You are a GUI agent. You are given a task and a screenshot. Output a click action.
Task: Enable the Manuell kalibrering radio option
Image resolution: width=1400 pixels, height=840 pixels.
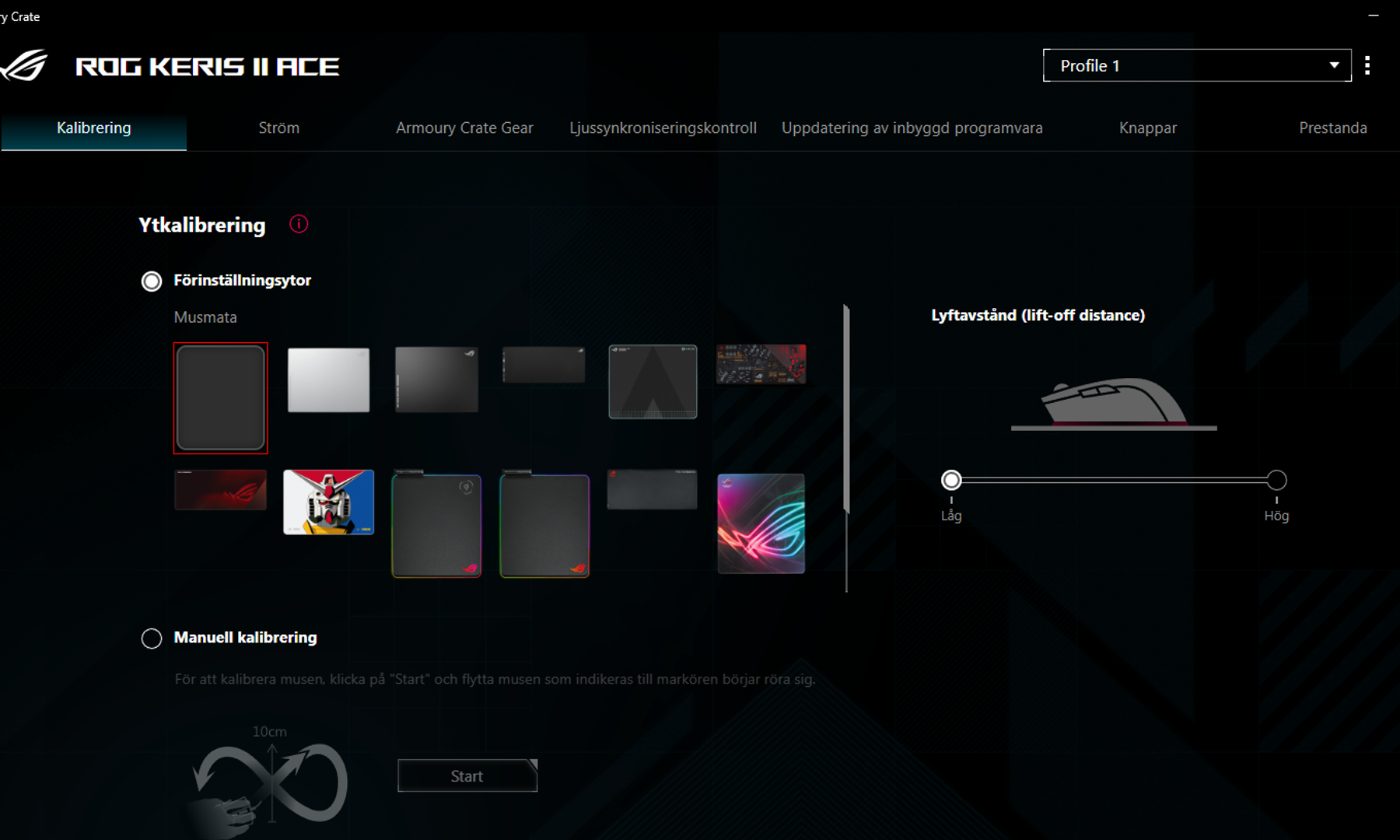[152, 639]
